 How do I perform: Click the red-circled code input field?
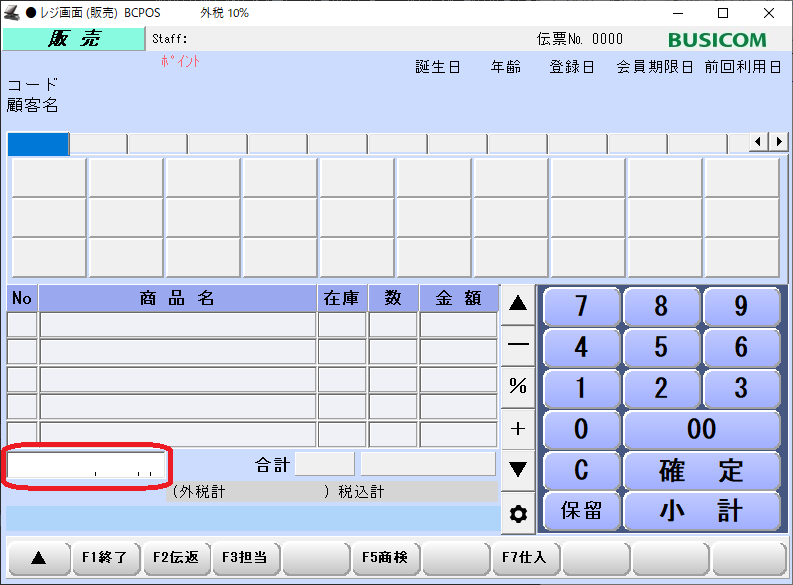coord(87,466)
